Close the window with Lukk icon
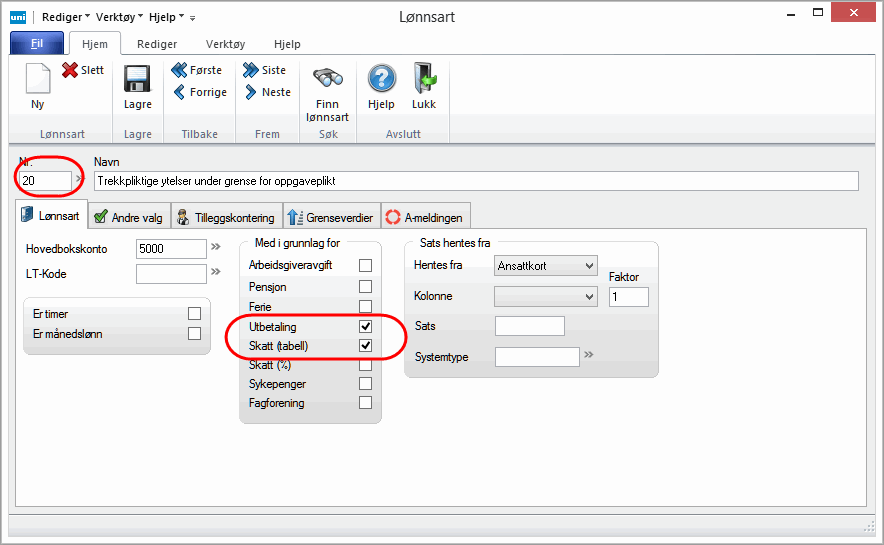The height and width of the screenshot is (545, 884). pos(424,80)
